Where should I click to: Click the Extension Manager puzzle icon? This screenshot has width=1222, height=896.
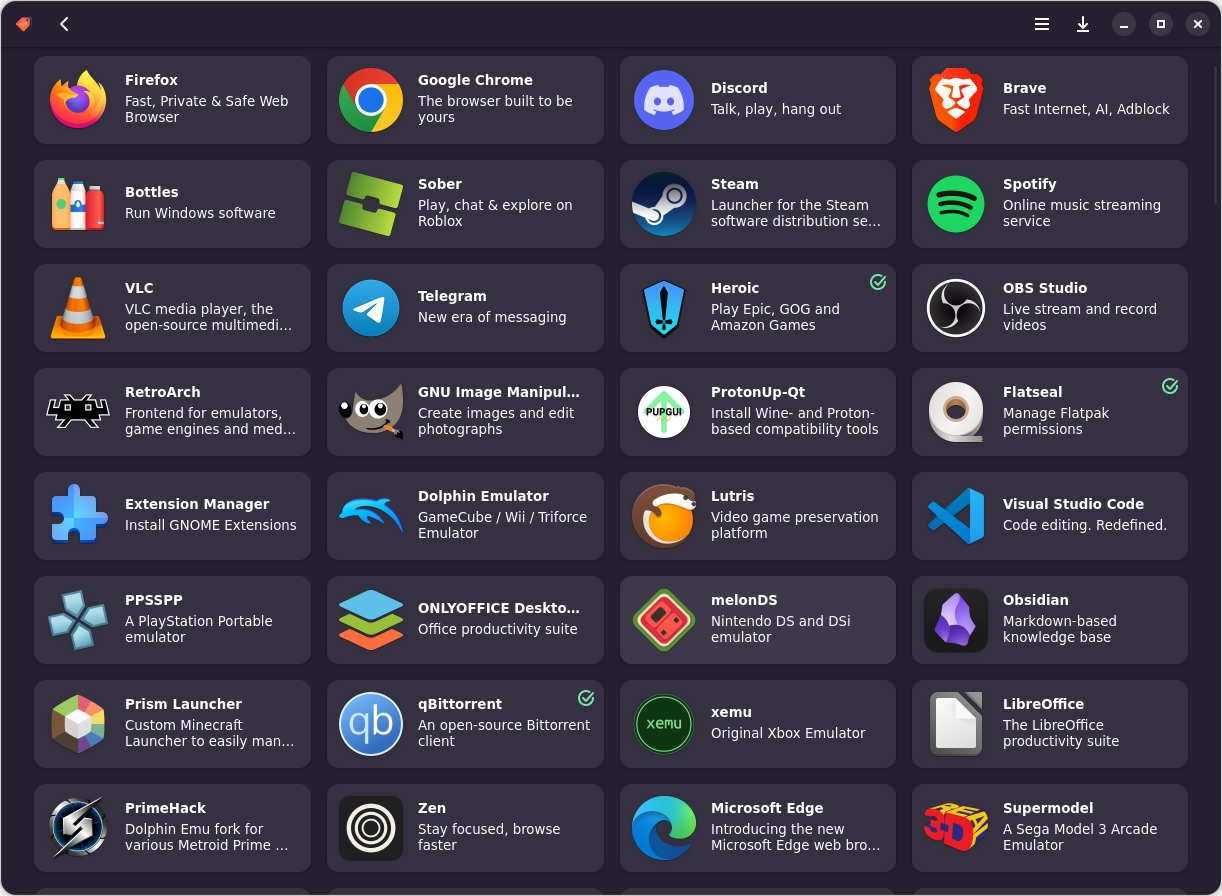click(x=78, y=516)
